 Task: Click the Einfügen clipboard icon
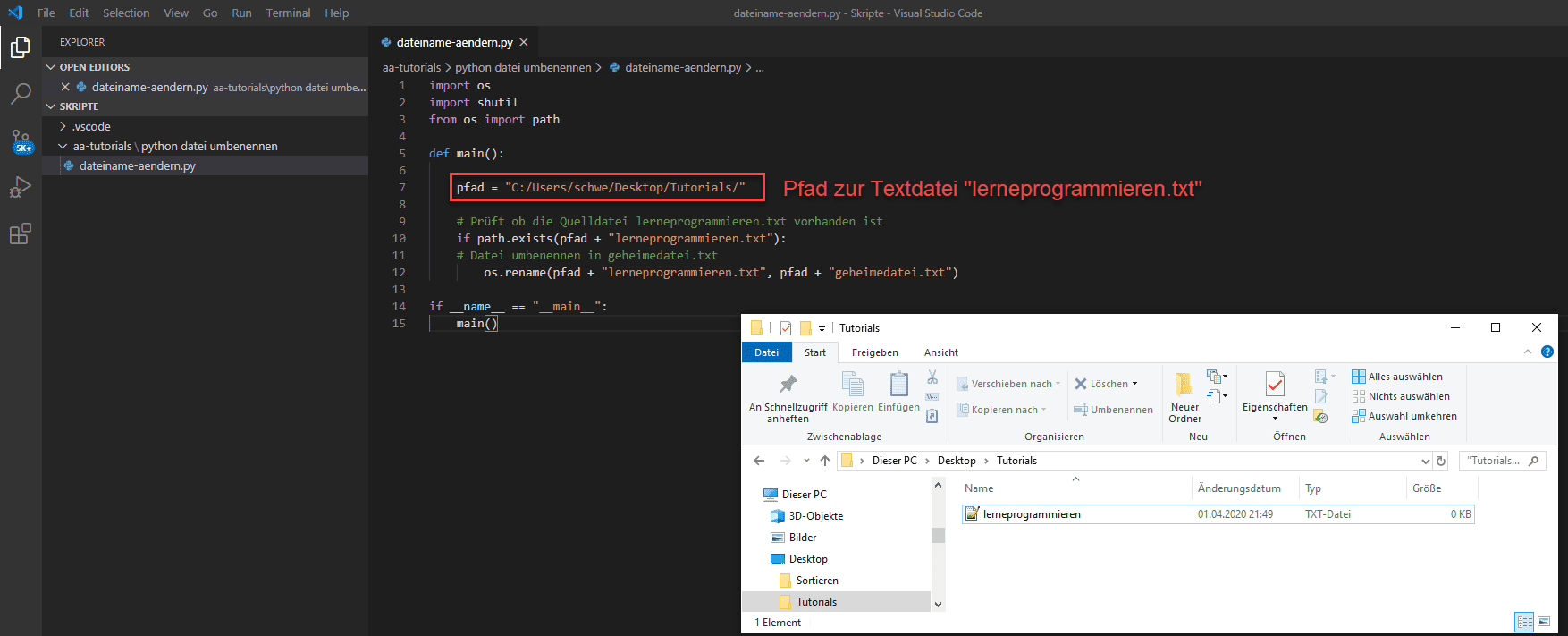pyautogui.click(x=898, y=393)
